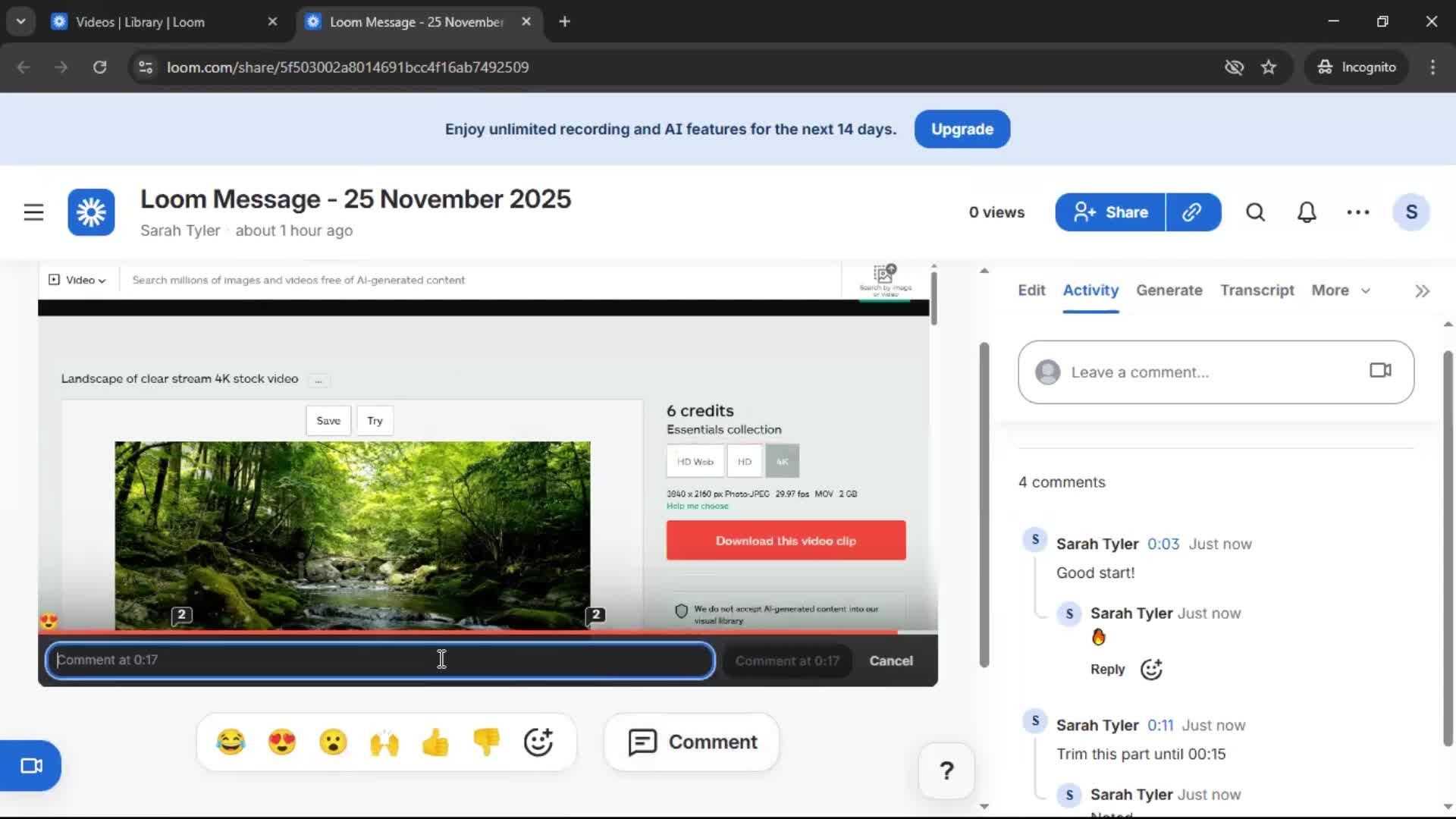Open the more options three-dot menu
Viewport: 1456px width, 819px height.
(x=1357, y=212)
